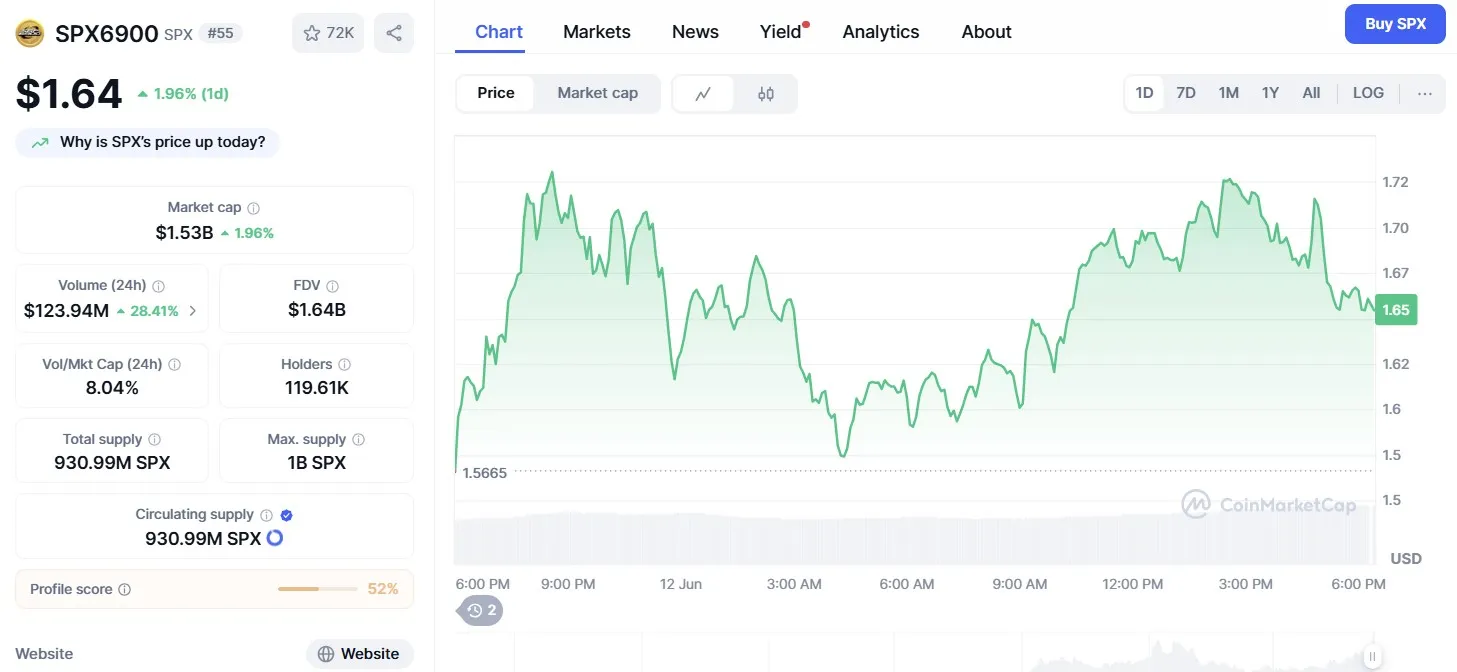The image size is (1457, 672).
Task: Click the Buy SPX button
Action: 1395,24
